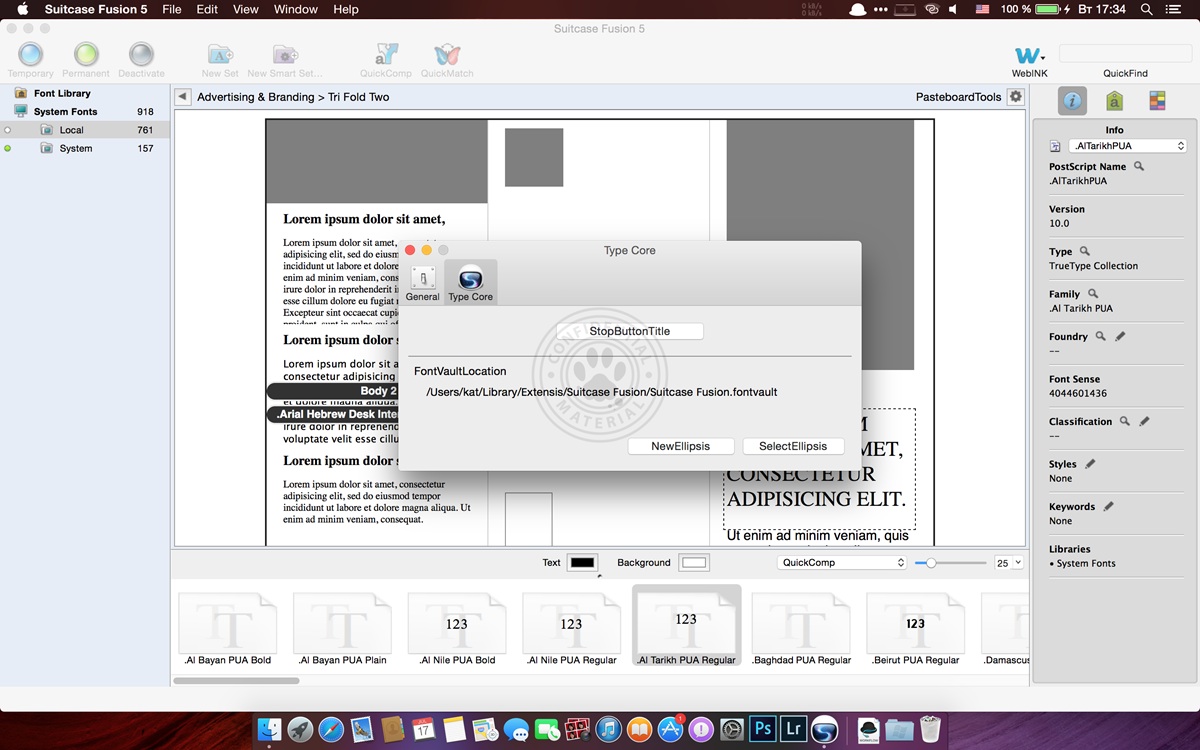
Task: Open the File menu
Action: [x=172, y=9]
